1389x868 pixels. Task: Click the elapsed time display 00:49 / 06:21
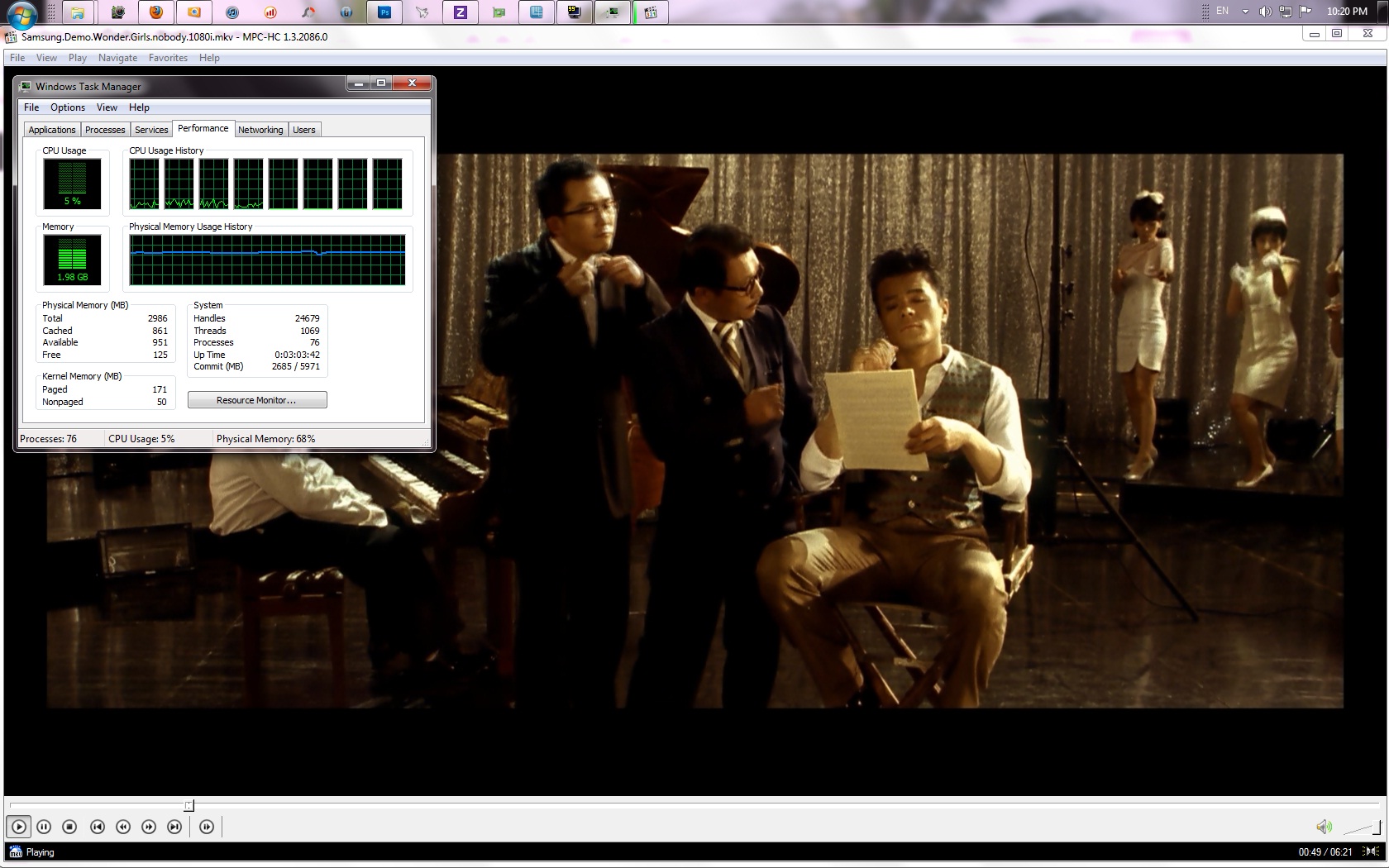(x=1325, y=852)
